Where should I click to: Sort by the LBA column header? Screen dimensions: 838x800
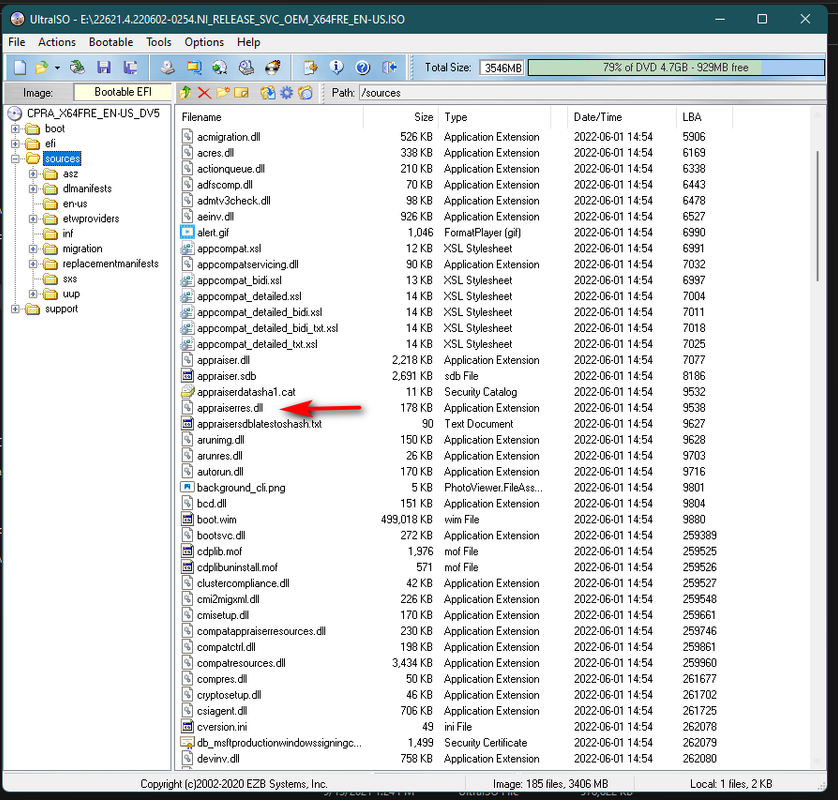[704, 117]
